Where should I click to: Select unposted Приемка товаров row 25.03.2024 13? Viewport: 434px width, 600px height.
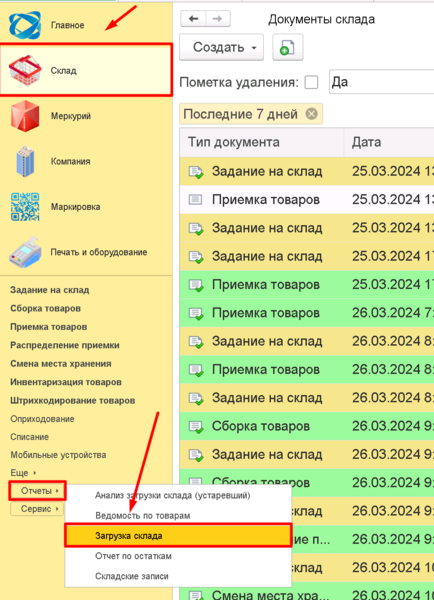307,199
